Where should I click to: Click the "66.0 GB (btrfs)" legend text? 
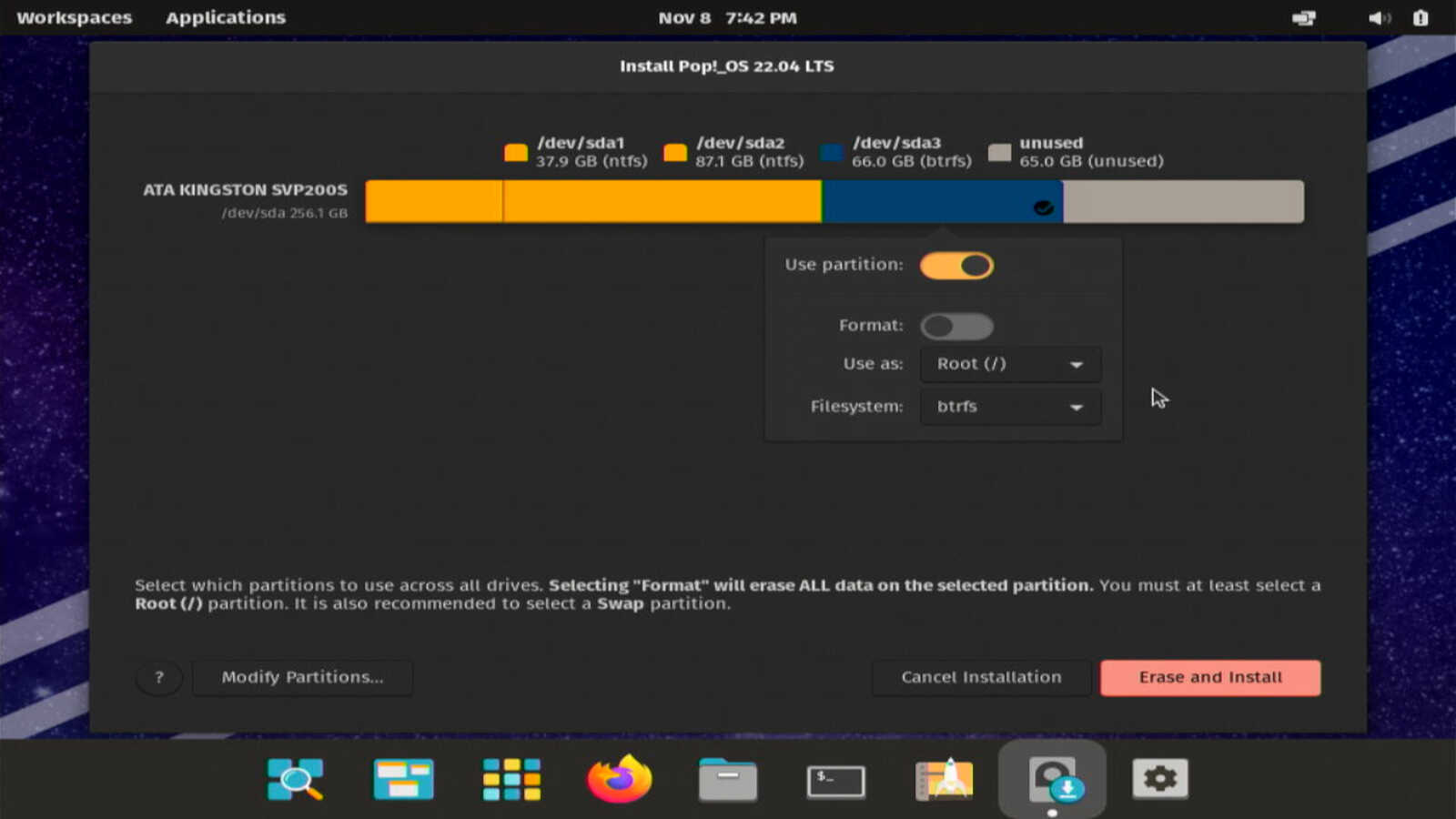pos(912,161)
